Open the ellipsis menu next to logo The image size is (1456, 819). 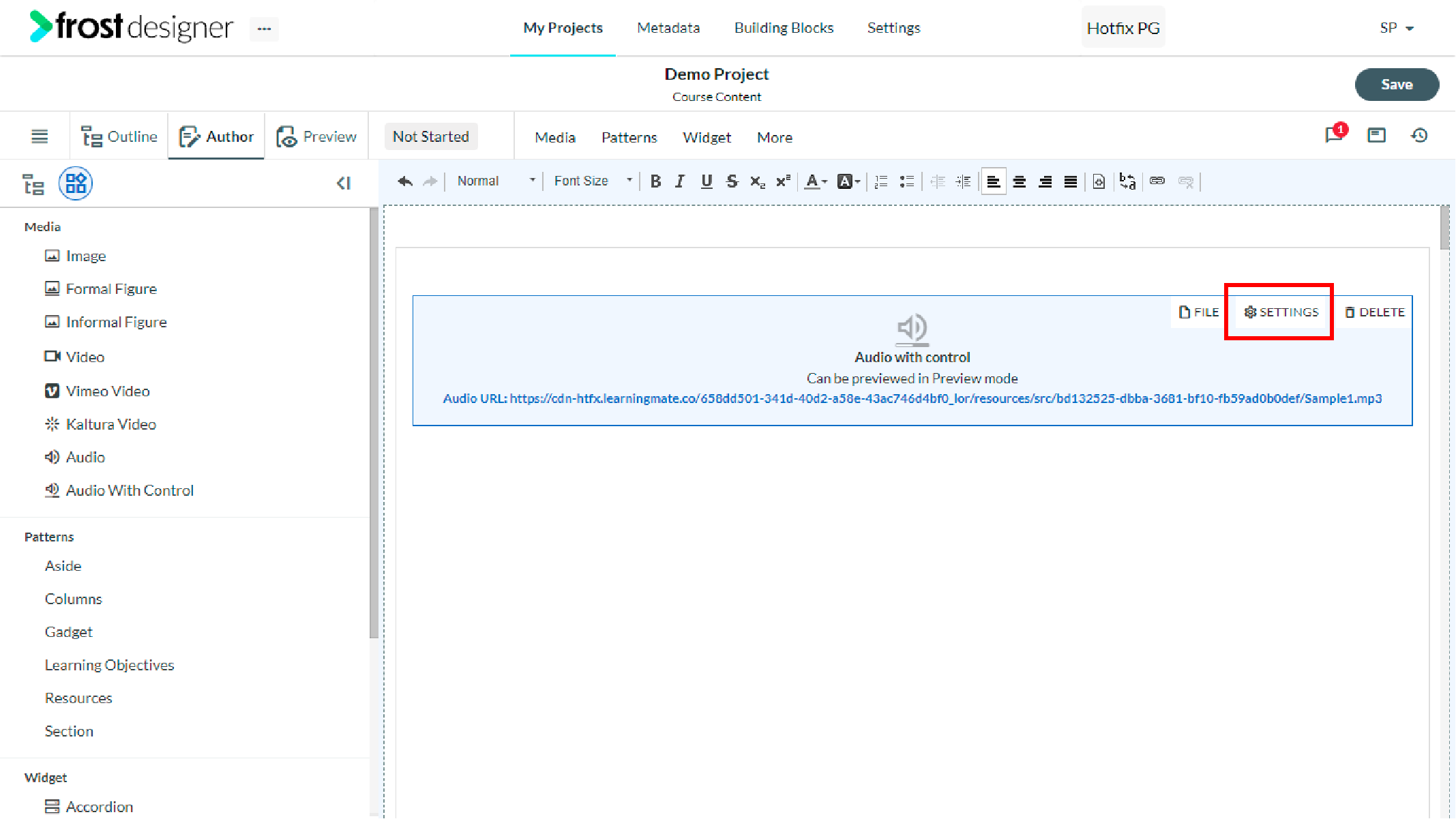click(x=264, y=29)
